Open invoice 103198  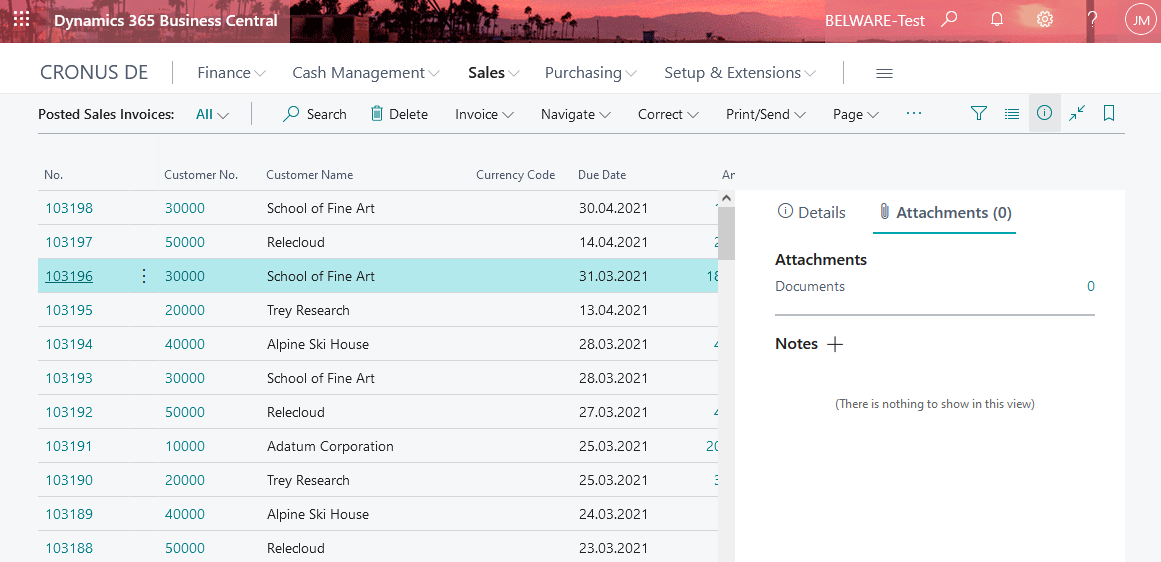(69, 208)
